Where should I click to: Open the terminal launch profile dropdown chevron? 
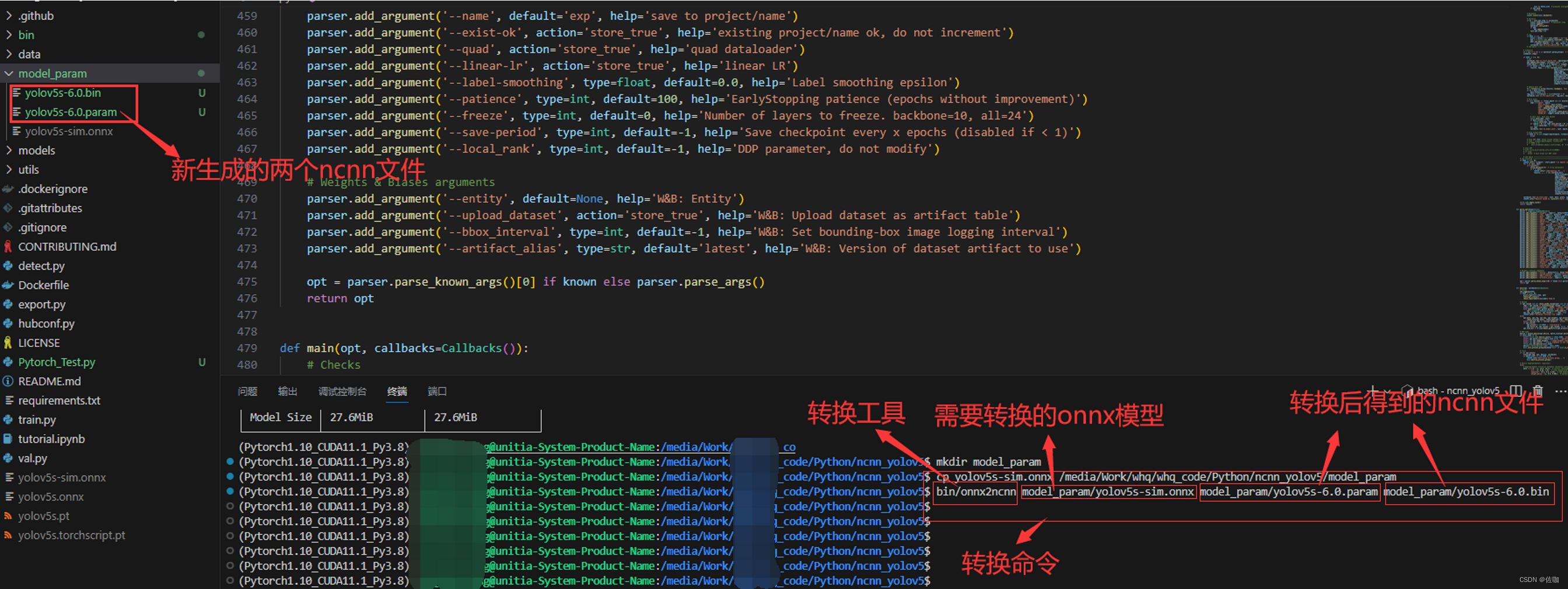coord(1387,391)
